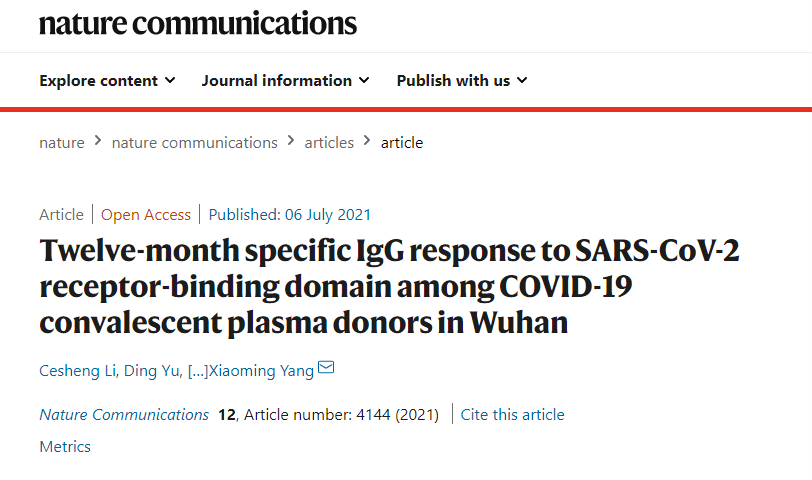The height and width of the screenshot is (480, 812).
Task: Click the current article breadcrumb
Action: pos(402,143)
